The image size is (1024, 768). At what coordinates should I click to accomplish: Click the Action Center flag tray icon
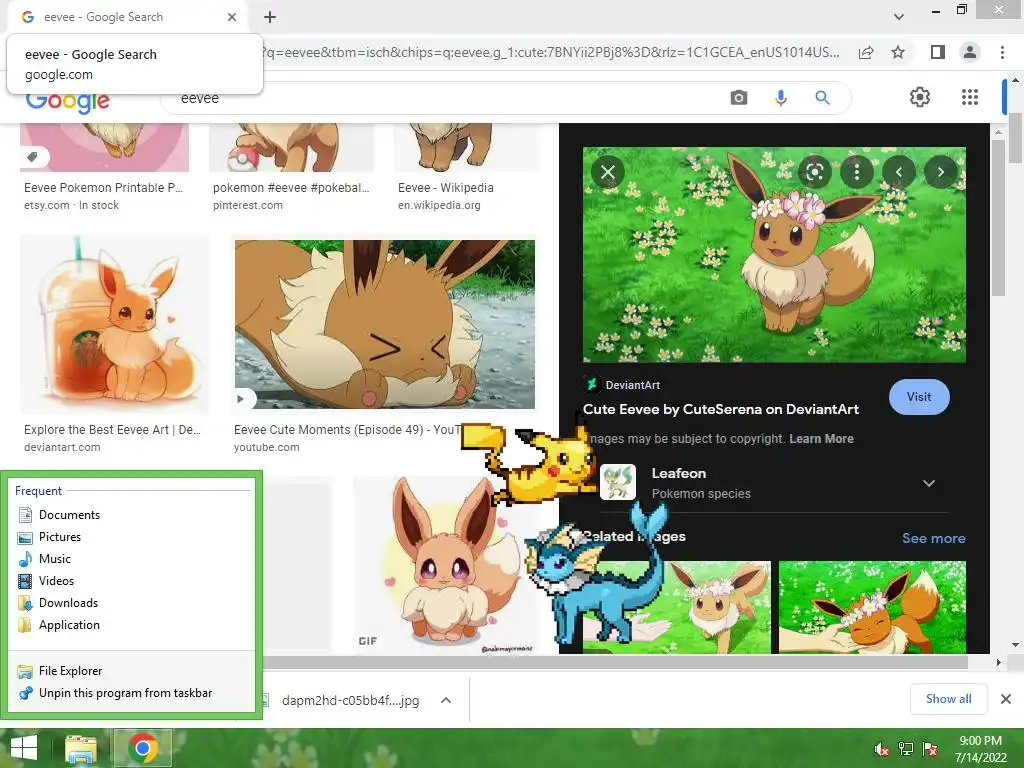coord(929,749)
